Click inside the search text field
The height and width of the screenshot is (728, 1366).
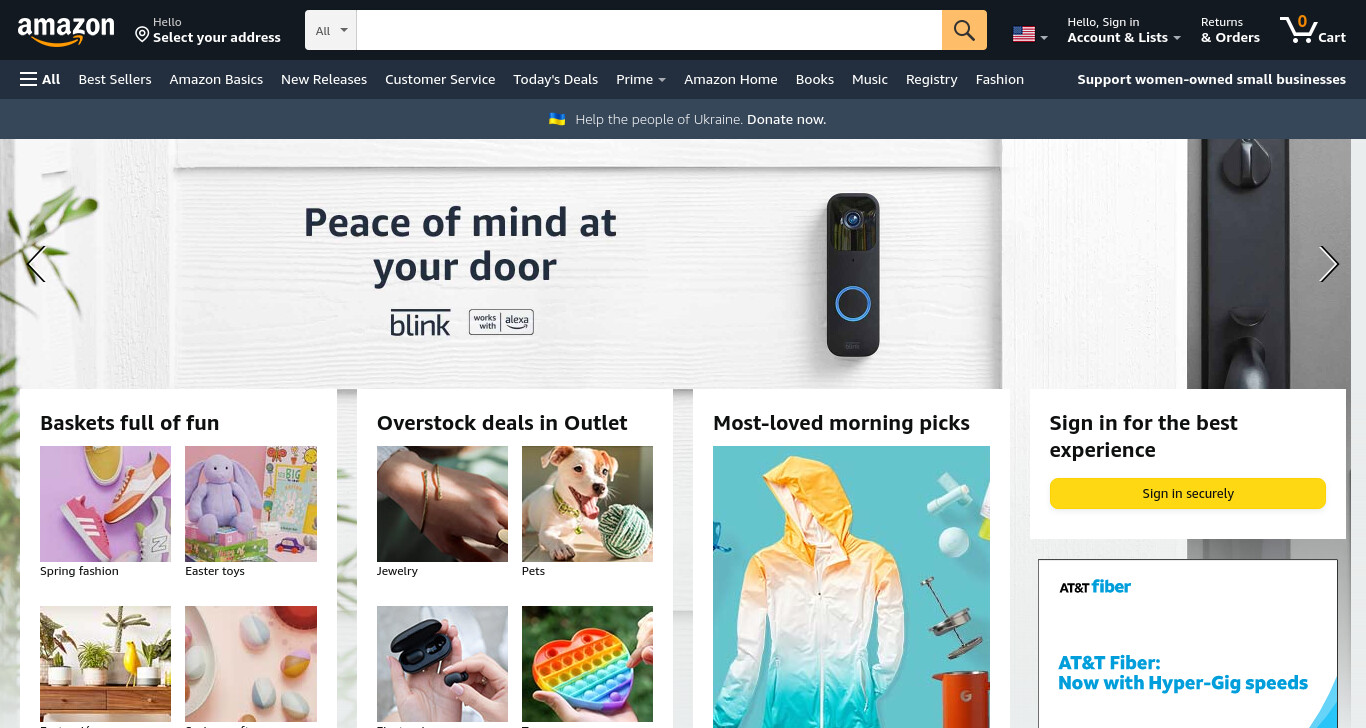click(x=649, y=30)
